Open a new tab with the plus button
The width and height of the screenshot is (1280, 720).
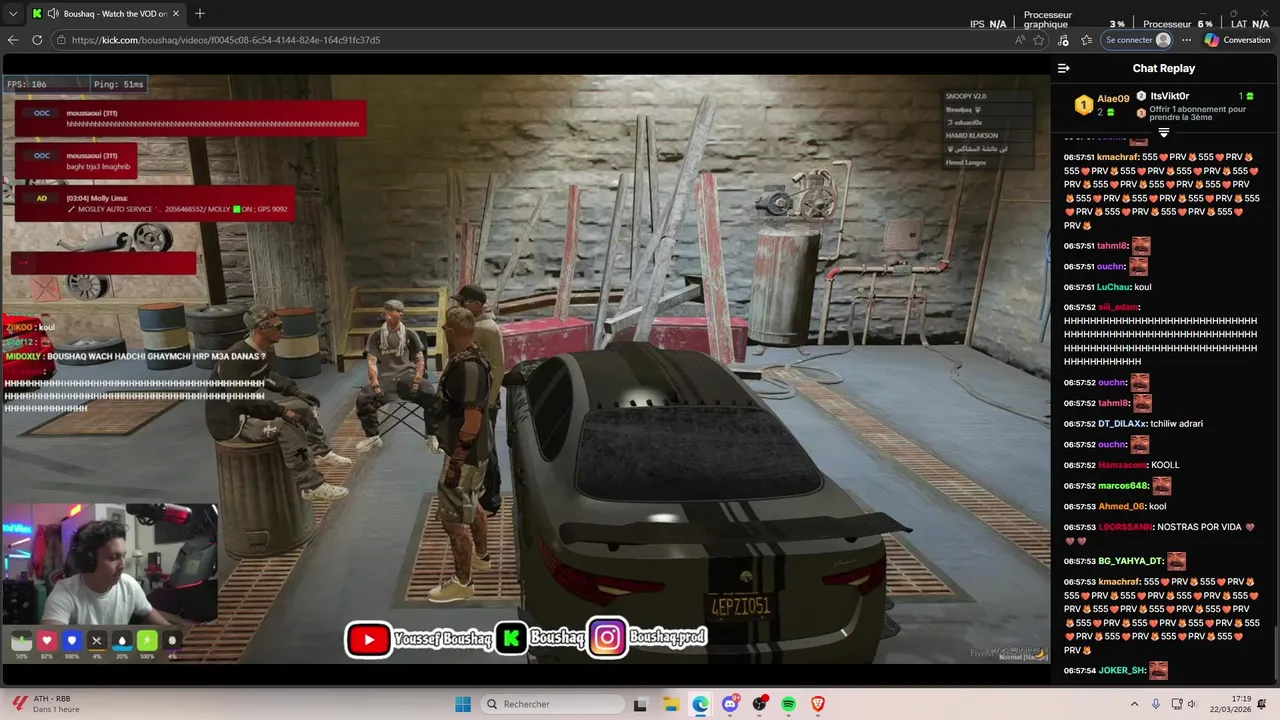(200, 14)
